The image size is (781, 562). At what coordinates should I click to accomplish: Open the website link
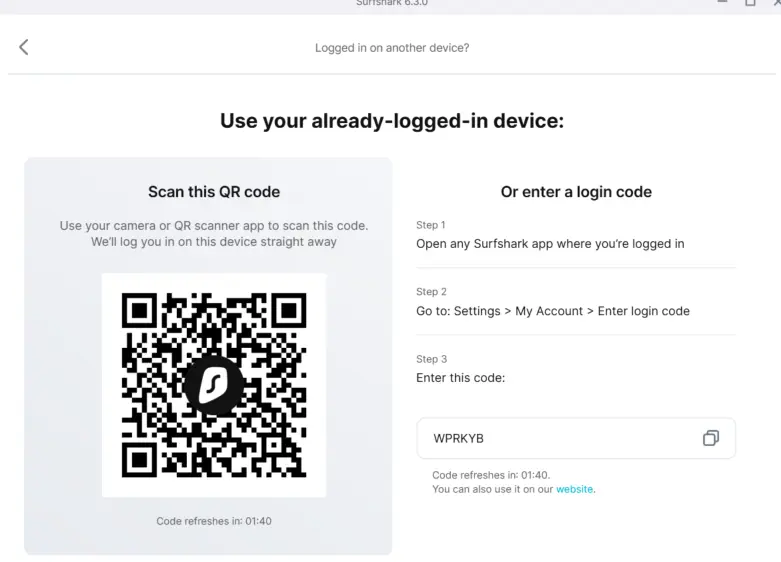click(574, 489)
